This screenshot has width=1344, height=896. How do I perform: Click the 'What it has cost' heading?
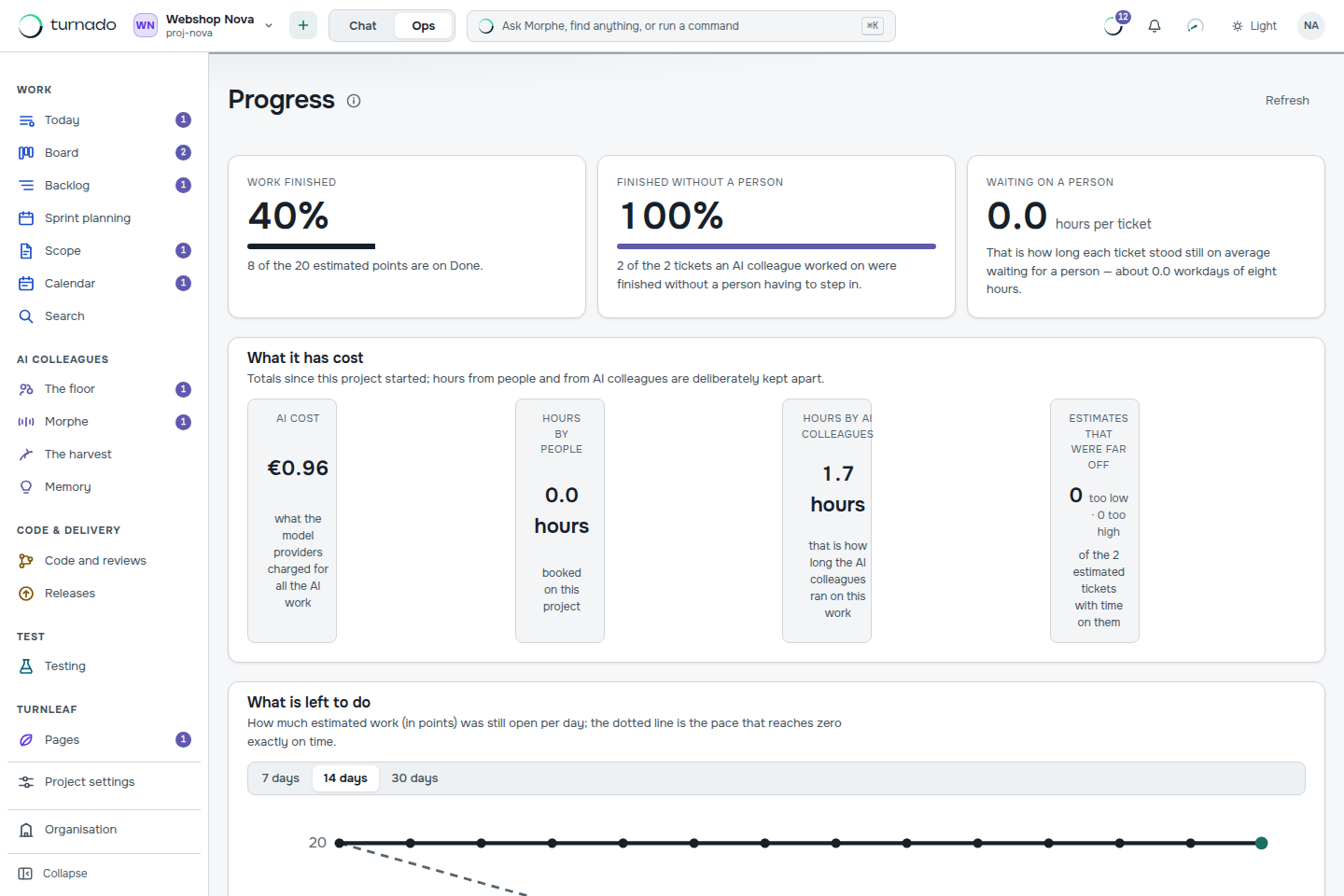click(x=305, y=357)
